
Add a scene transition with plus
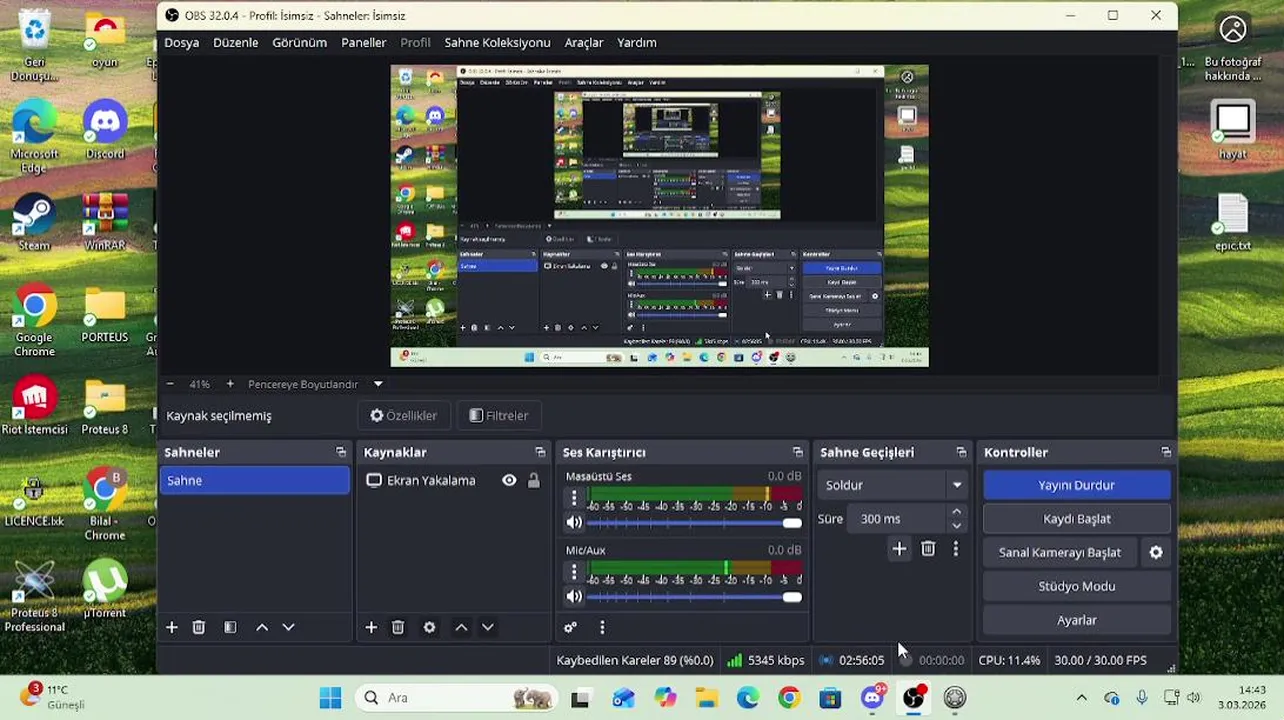coord(899,548)
